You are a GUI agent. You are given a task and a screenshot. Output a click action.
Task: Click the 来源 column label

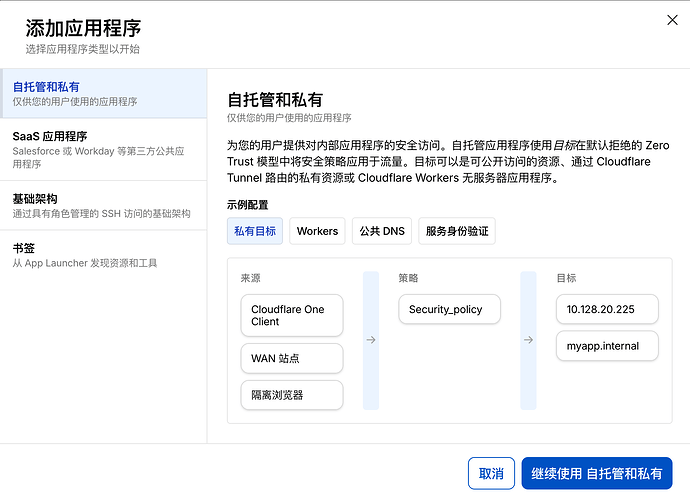(x=250, y=278)
